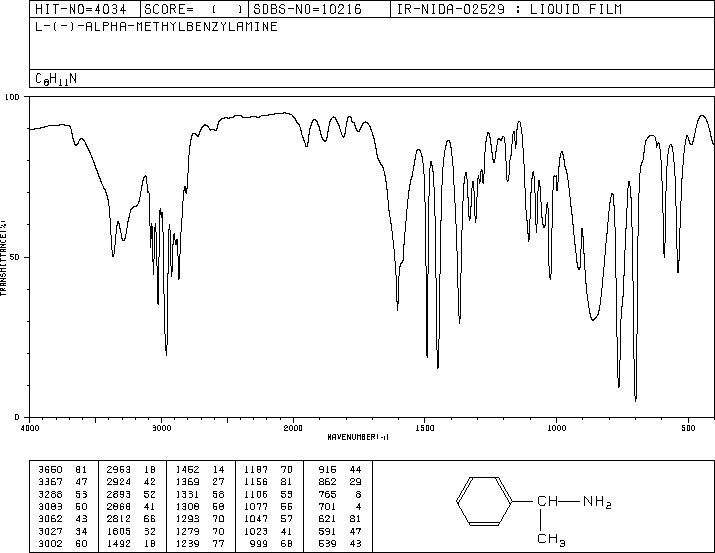Click the 3083 peak table cell
This screenshot has width=715, height=553.
point(50,506)
